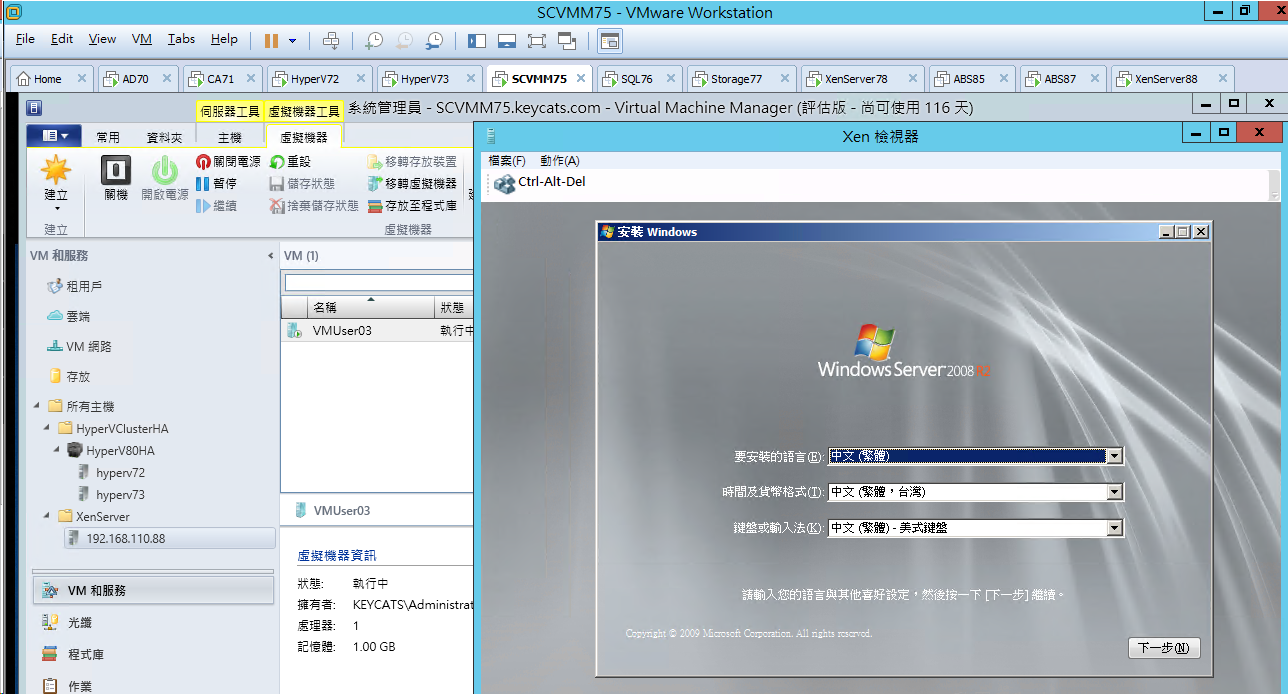Image resolution: width=1288 pixels, height=694 pixels.
Task: Open the VMware Help menu
Action: (224, 39)
